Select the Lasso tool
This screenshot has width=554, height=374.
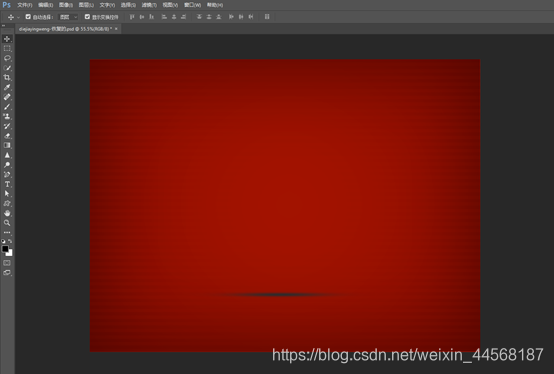tap(7, 58)
